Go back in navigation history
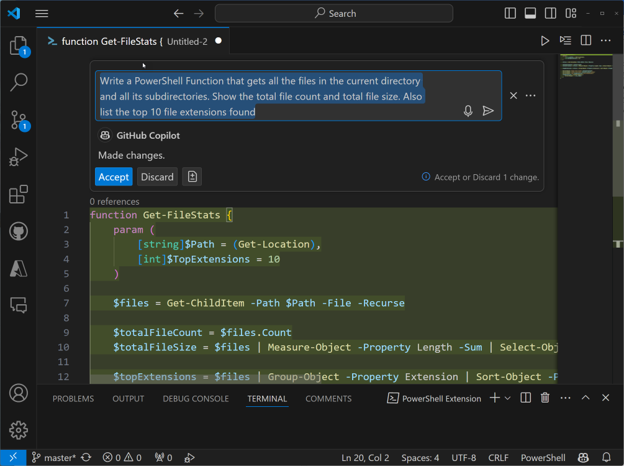The height and width of the screenshot is (466, 624). coord(179,14)
